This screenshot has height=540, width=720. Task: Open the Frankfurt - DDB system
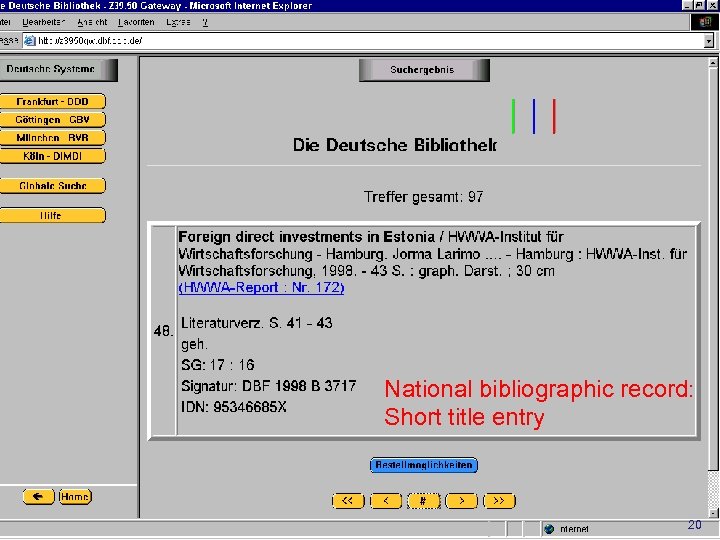pos(52,101)
